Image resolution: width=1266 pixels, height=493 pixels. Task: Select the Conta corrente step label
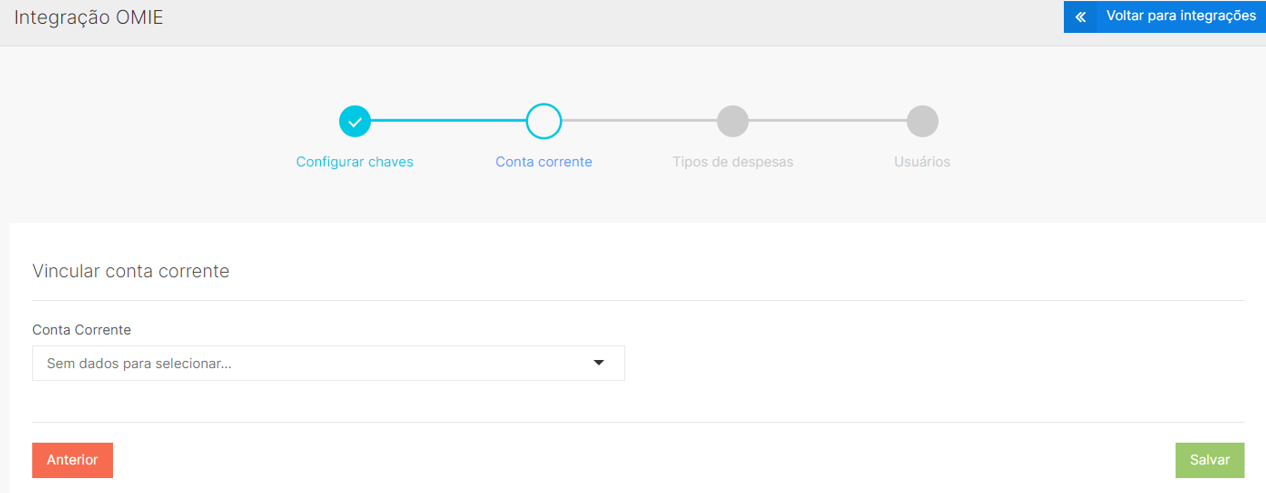544,162
